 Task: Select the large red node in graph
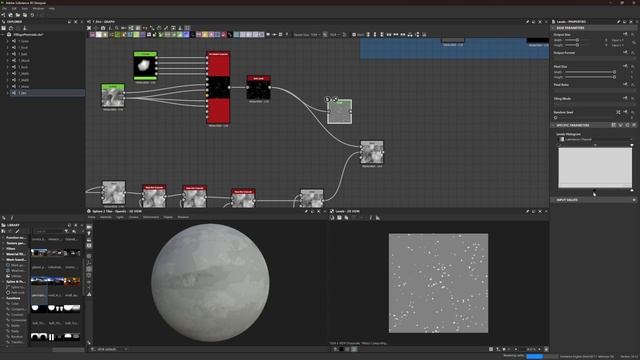click(x=218, y=87)
